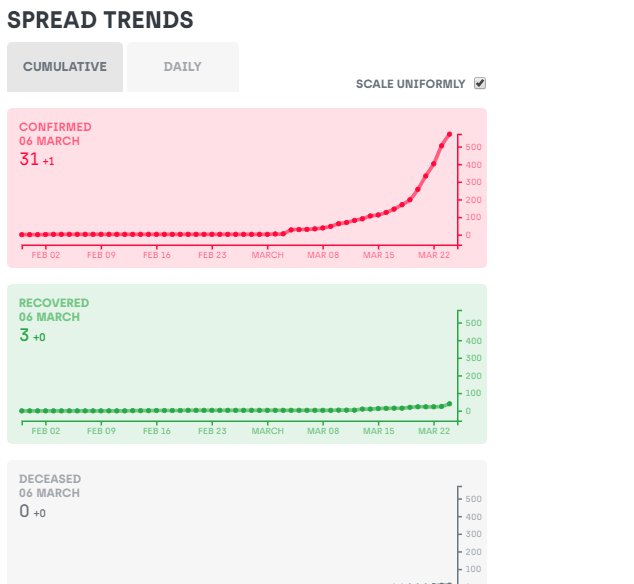The image size is (634, 584).
Task: Click the first data point on Recovered chart
Action: click(22, 410)
